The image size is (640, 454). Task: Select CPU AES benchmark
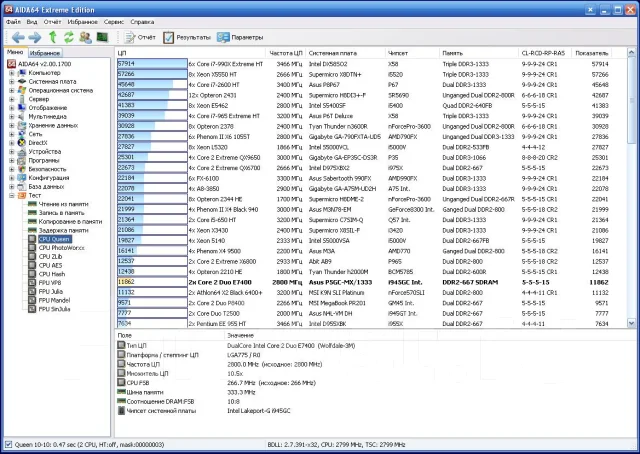(50, 265)
